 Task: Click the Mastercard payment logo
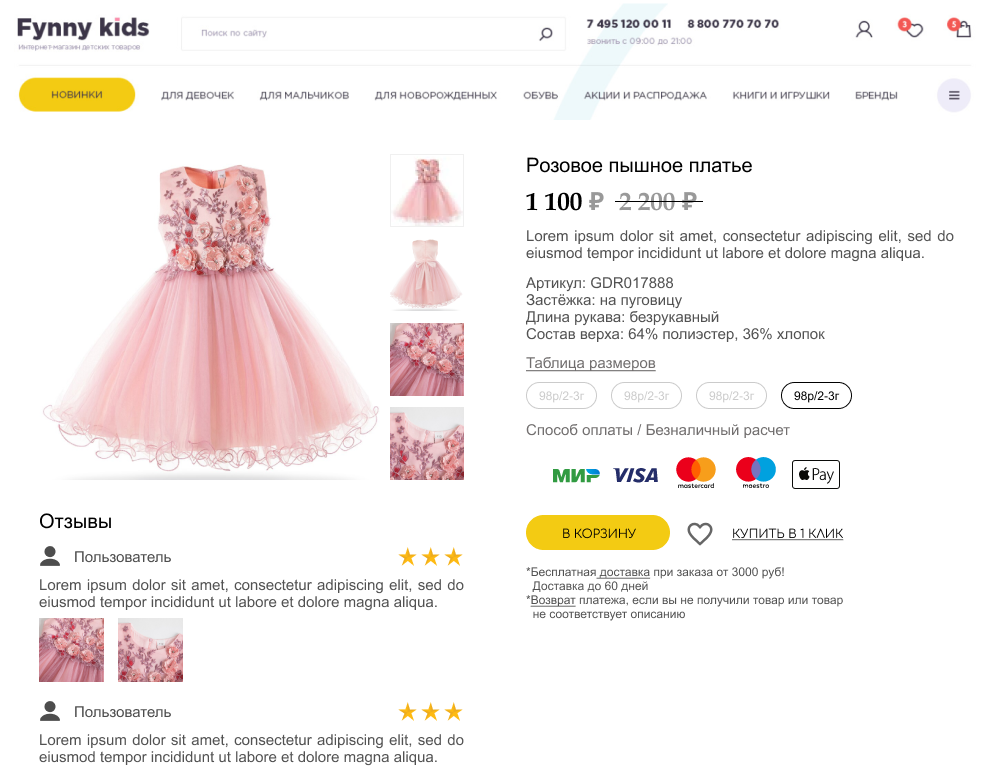click(x=696, y=473)
